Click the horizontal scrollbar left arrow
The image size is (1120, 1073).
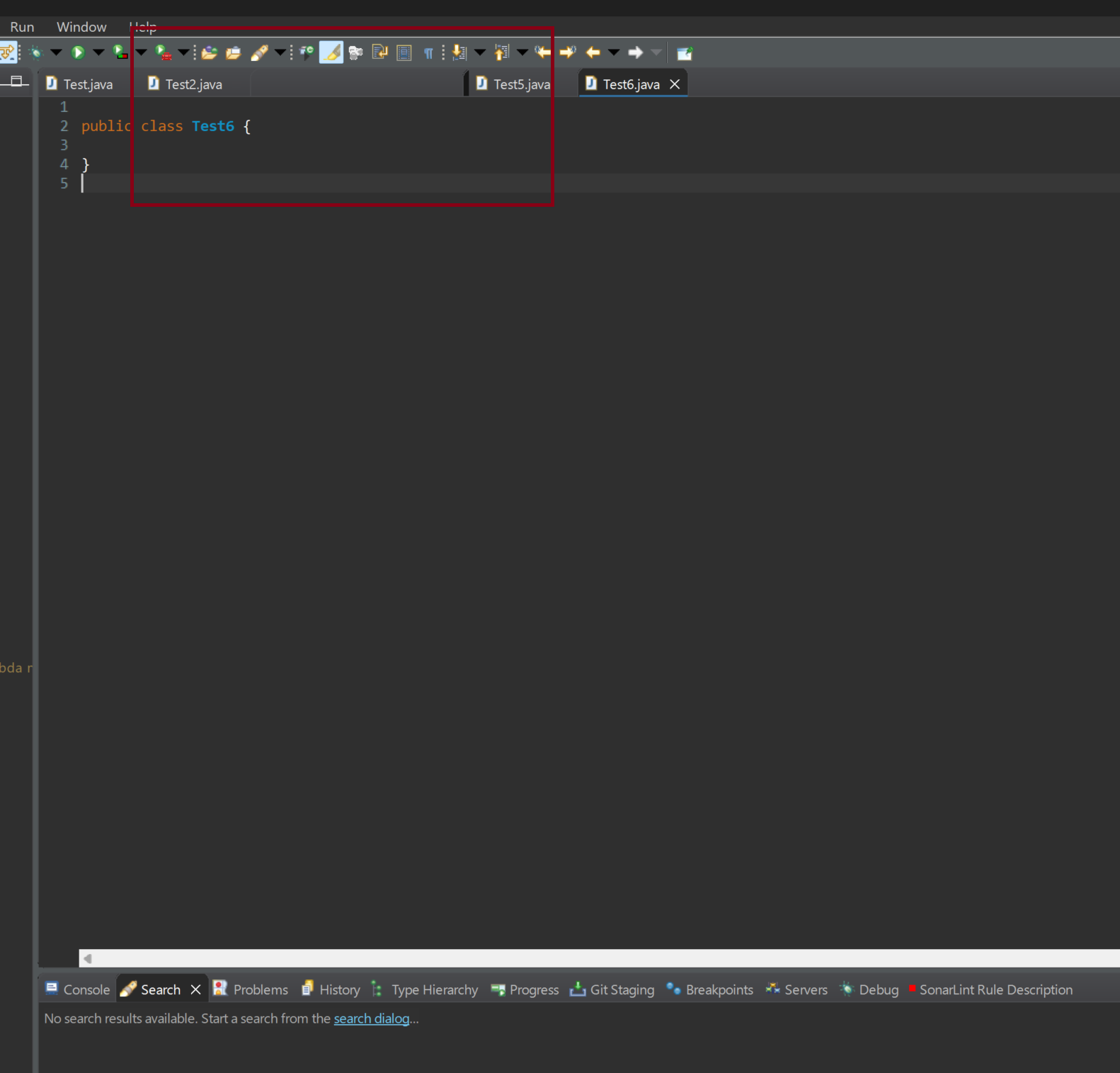(x=88, y=958)
